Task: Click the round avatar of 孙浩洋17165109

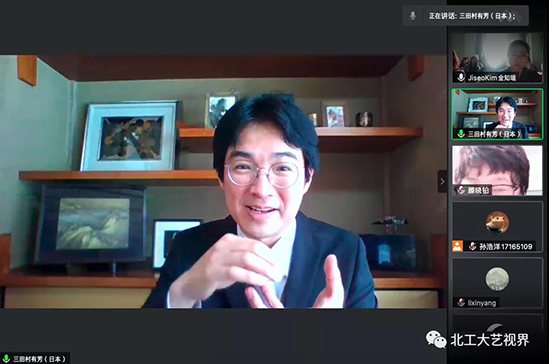Action: [497, 222]
